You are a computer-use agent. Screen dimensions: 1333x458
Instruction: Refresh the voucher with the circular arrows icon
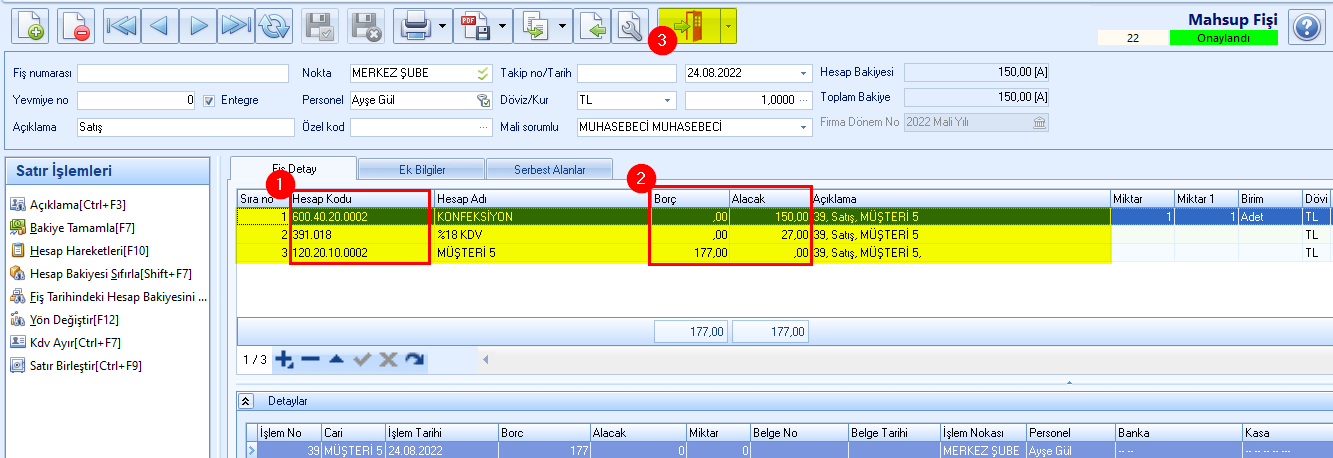click(x=272, y=25)
